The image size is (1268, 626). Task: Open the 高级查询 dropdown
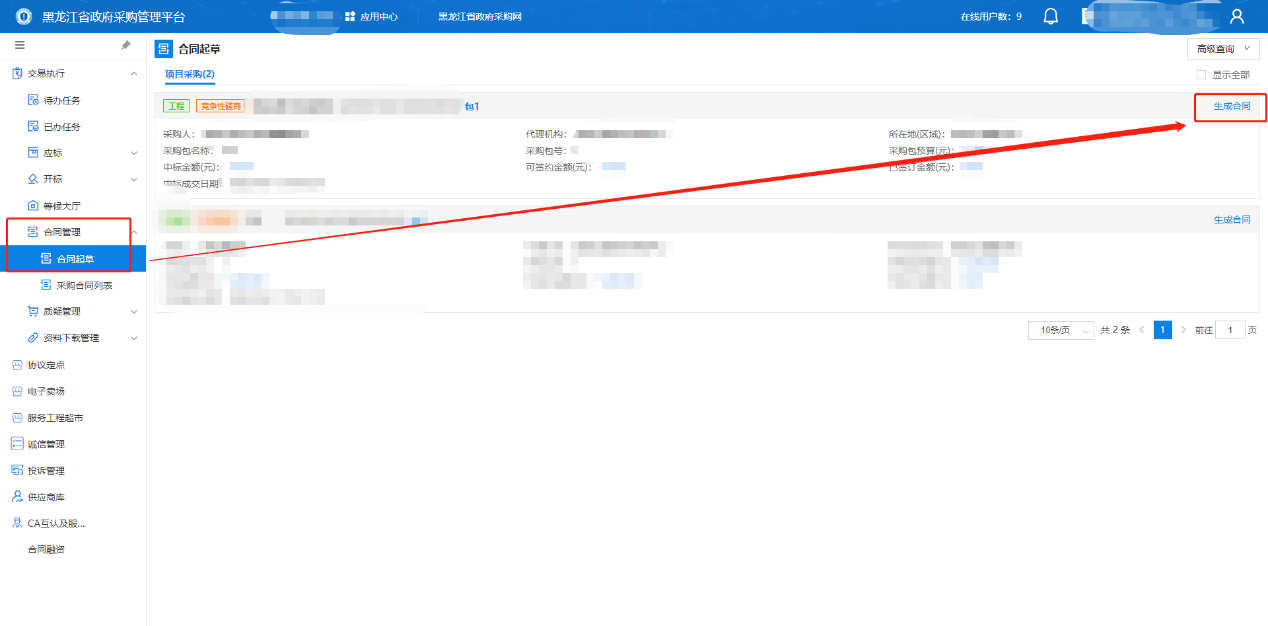tap(1222, 49)
